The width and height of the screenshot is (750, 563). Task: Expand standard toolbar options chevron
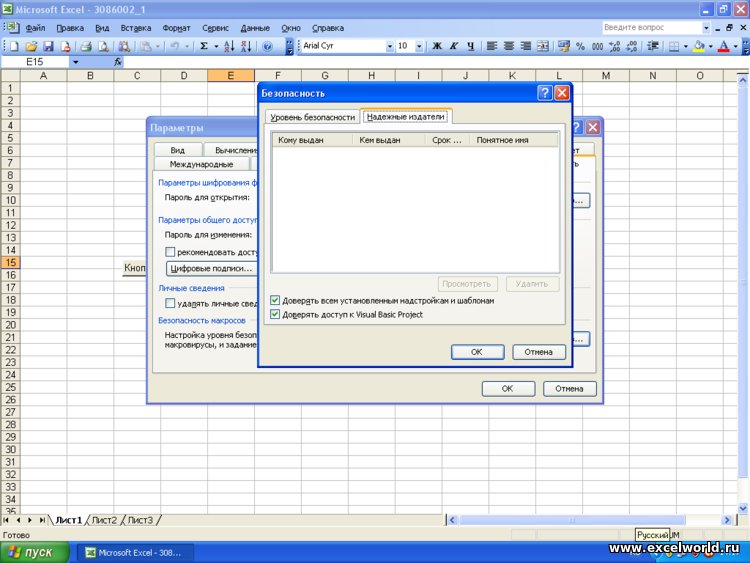coord(289,46)
